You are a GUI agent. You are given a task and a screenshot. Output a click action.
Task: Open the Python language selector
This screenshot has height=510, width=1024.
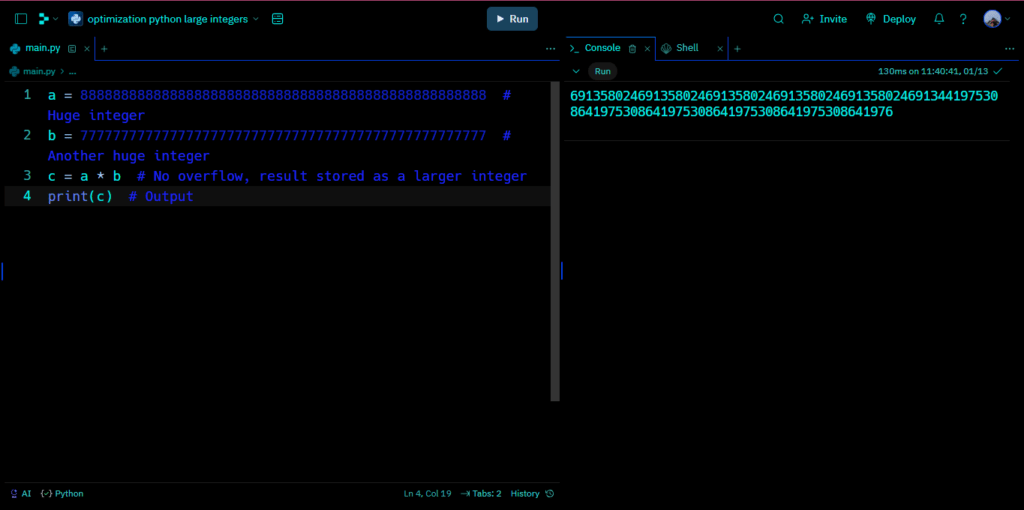[x=62, y=494]
